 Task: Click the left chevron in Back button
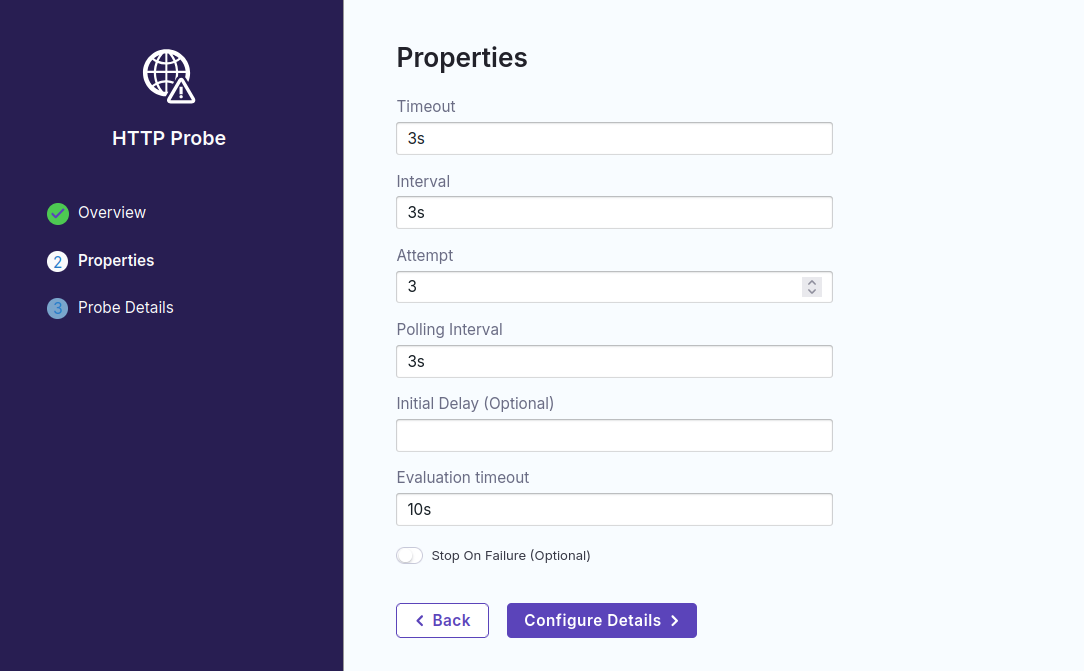point(420,621)
